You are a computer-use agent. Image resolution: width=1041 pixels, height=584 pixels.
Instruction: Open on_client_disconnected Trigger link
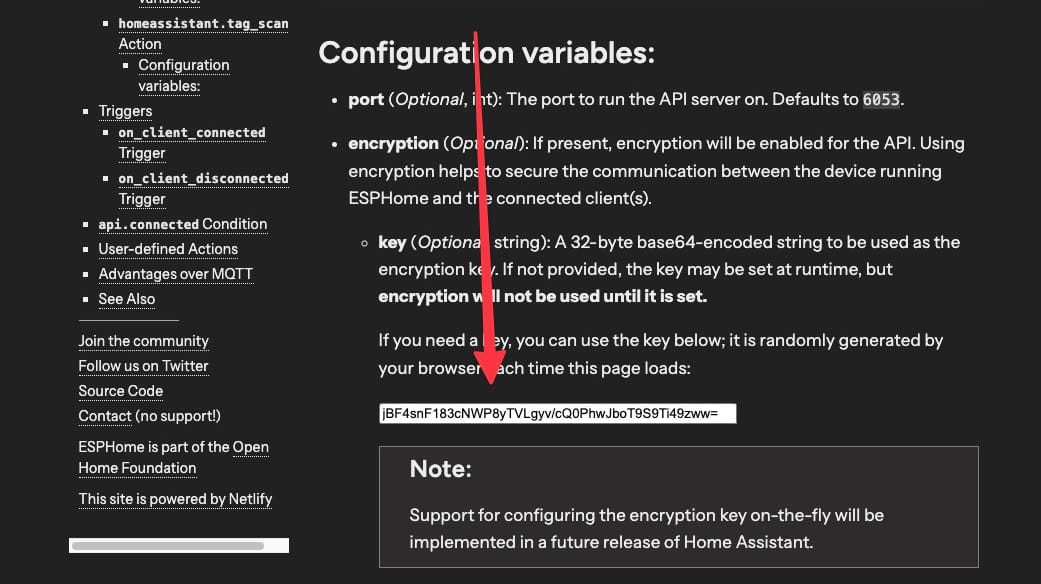pyautogui.click(x=203, y=188)
